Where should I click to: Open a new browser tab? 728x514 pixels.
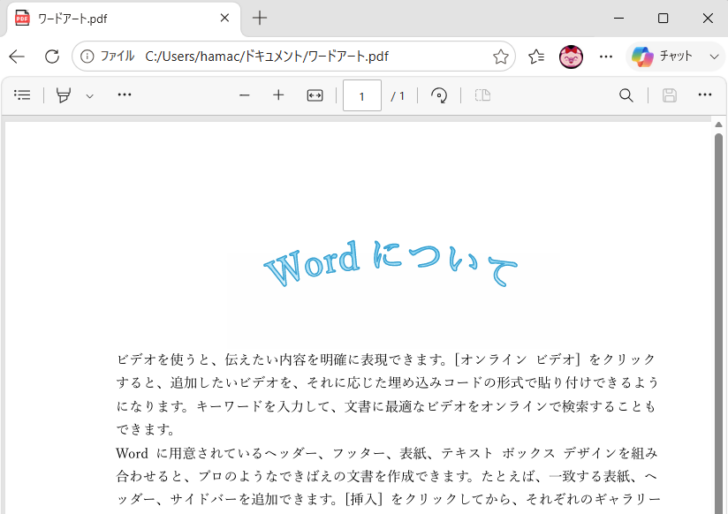(x=260, y=18)
